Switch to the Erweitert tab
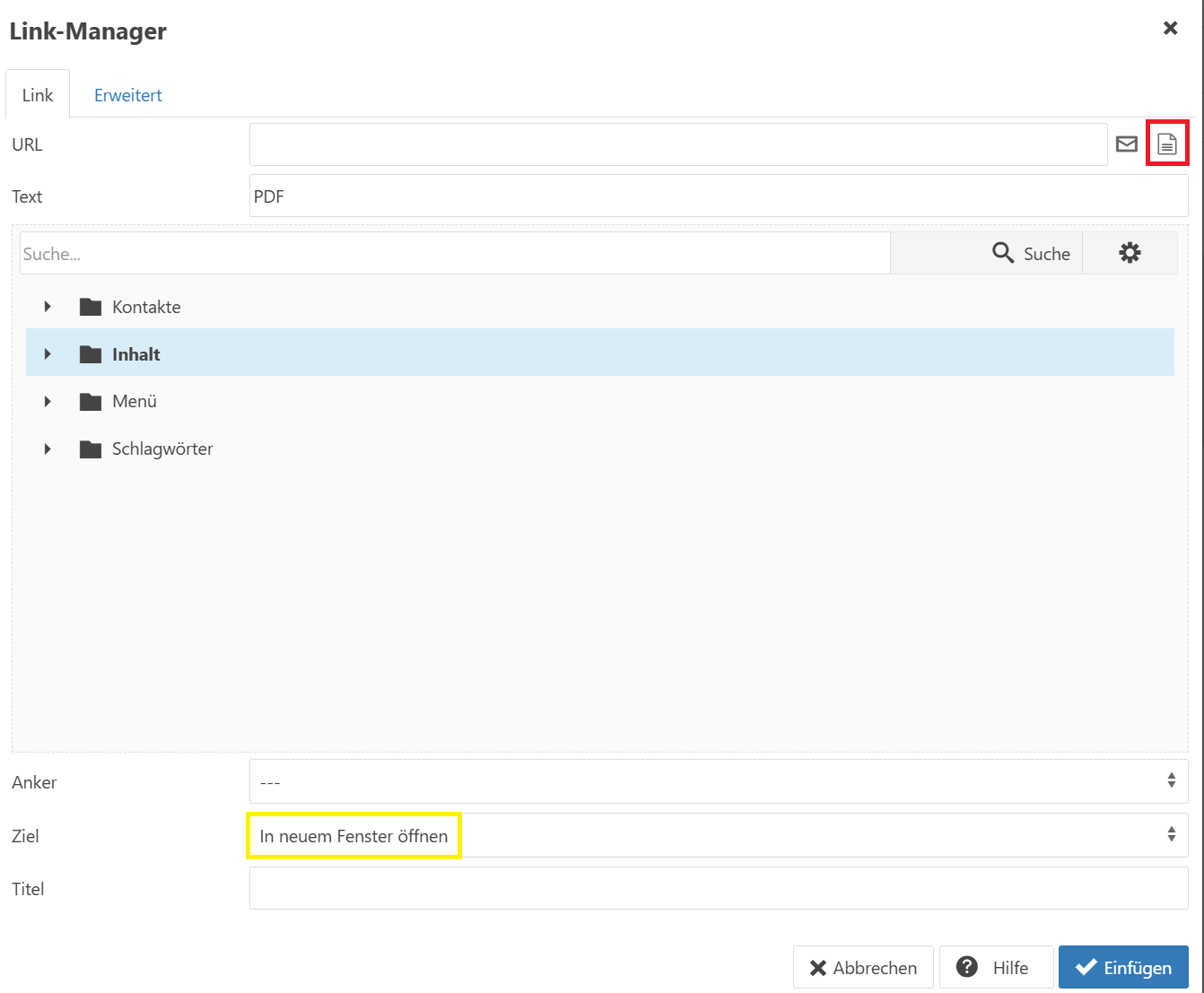The width and height of the screenshot is (1204, 993). [127, 94]
